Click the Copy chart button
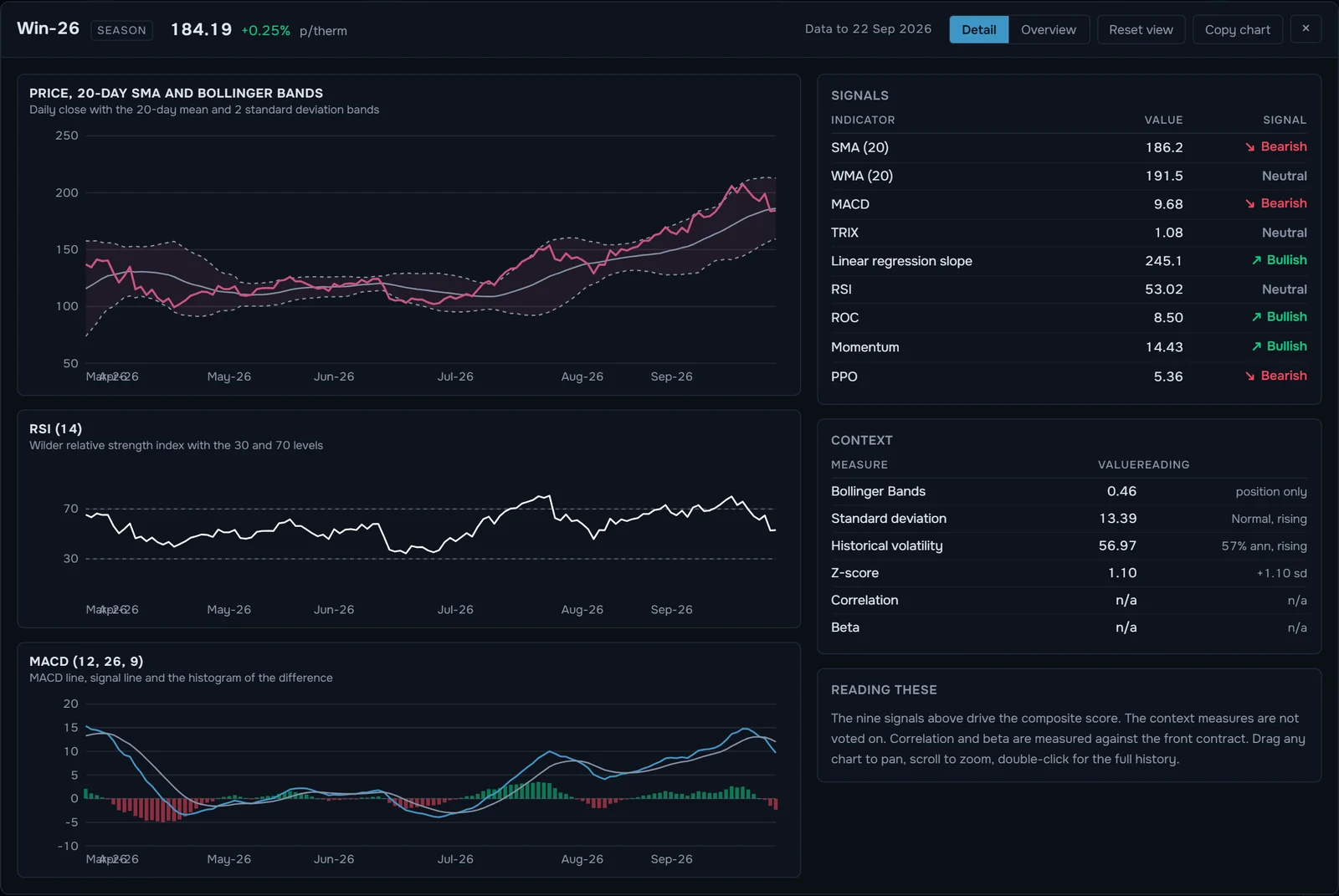Viewport: 1339px width, 896px height. (x=1237, y=29)
